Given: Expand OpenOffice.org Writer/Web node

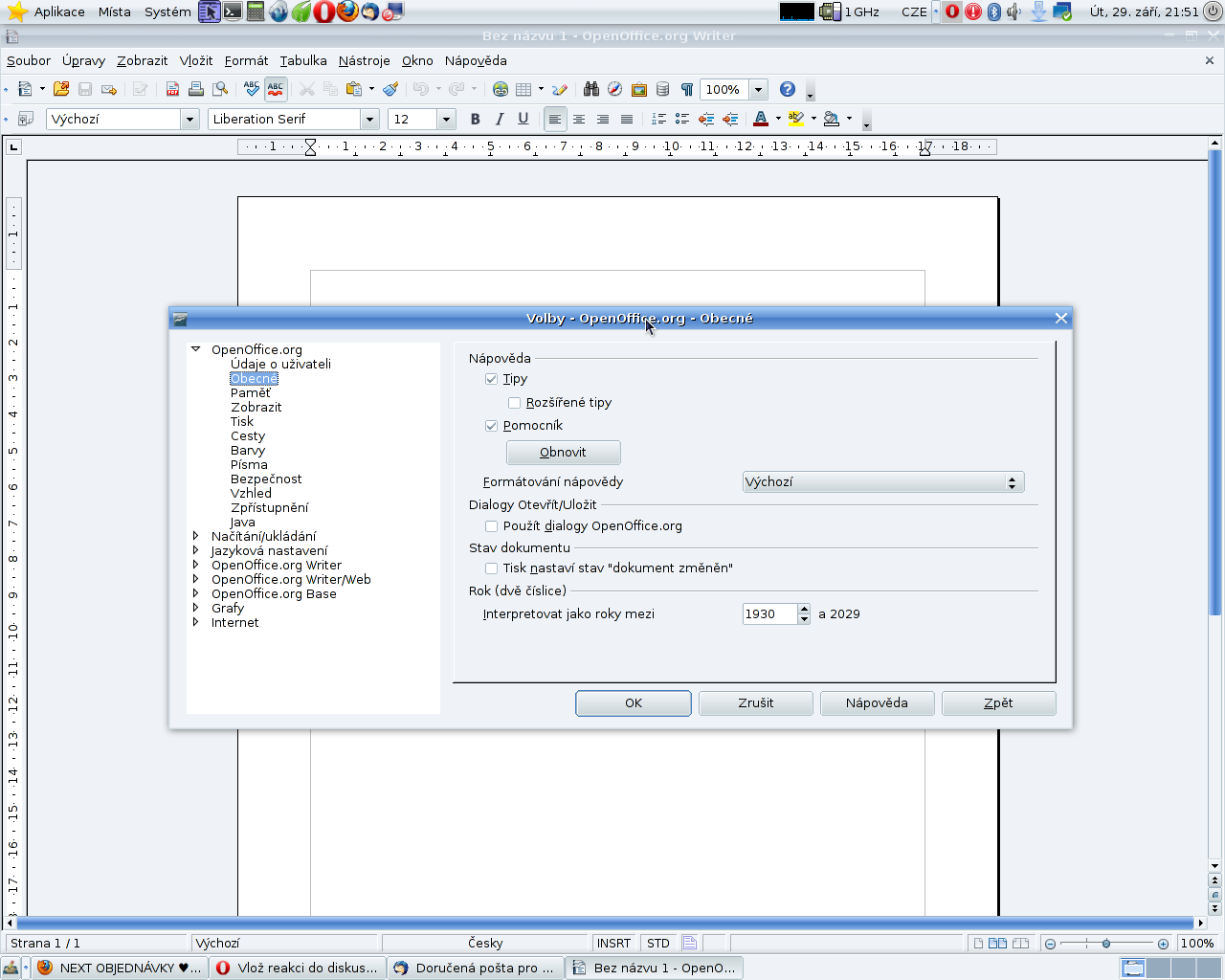Looking at the screenshot, I should coord(196,579).
